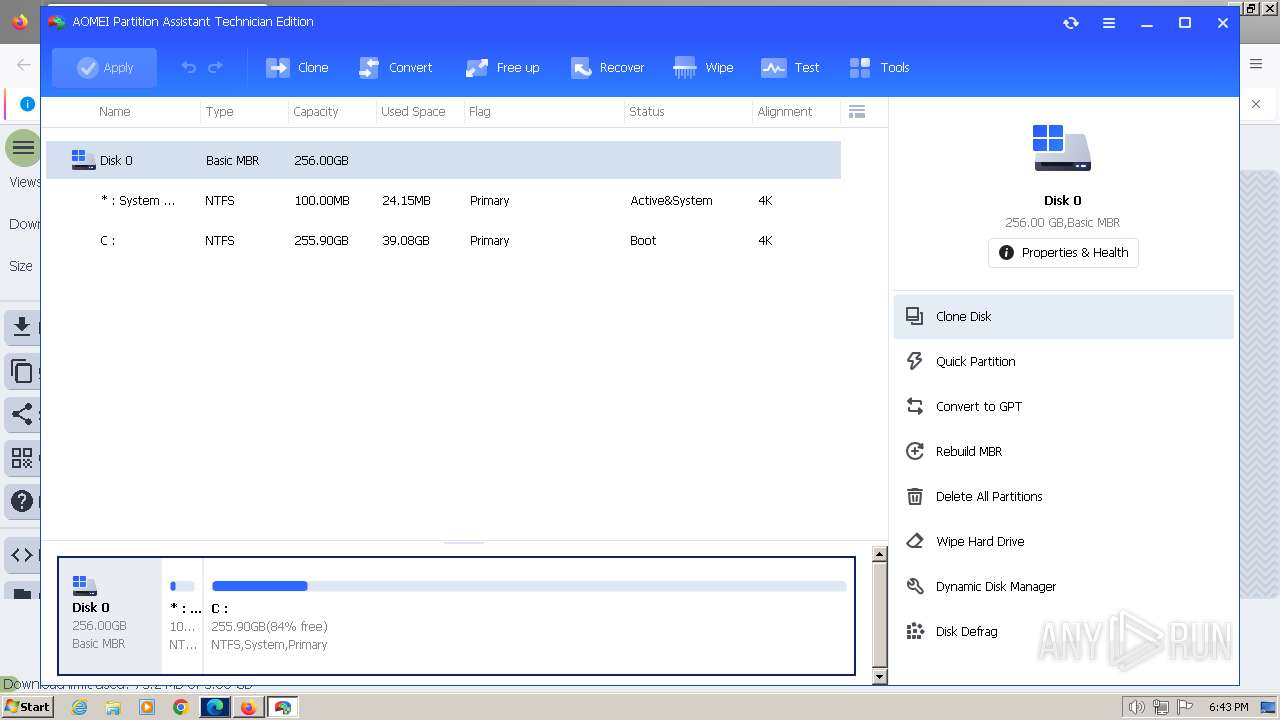Sort by the Capacity column header

(316, 111)
